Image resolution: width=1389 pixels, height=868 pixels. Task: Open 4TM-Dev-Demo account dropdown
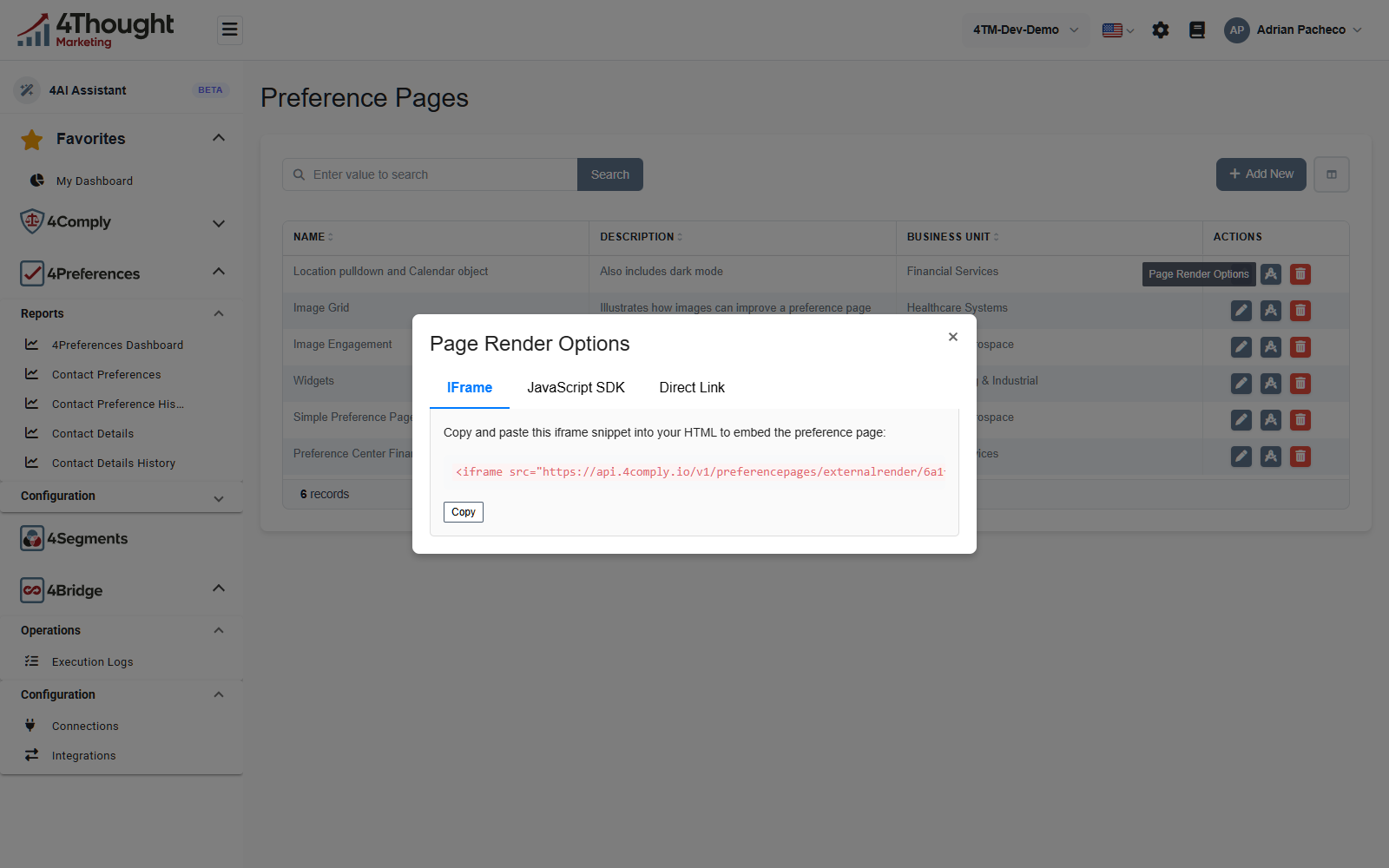pyautogui.click(x=1025, y=30)
